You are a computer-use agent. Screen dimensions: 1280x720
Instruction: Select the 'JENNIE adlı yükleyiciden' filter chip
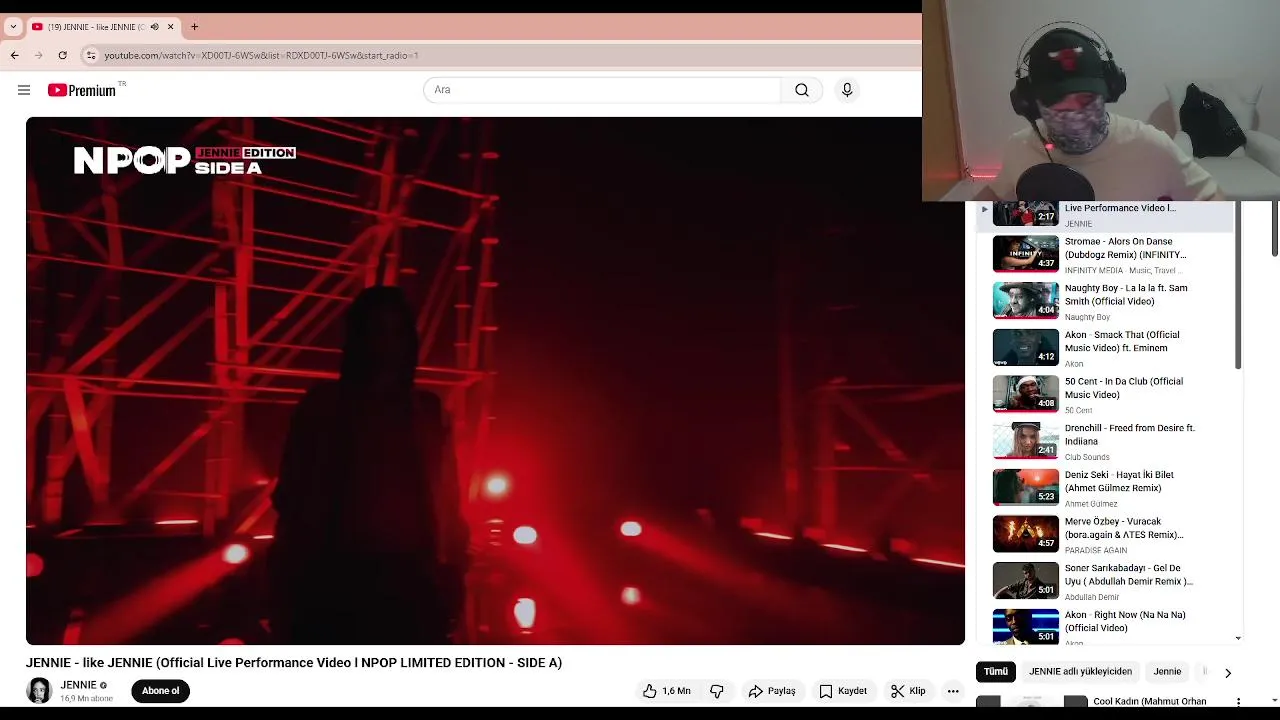point(1080,672)
